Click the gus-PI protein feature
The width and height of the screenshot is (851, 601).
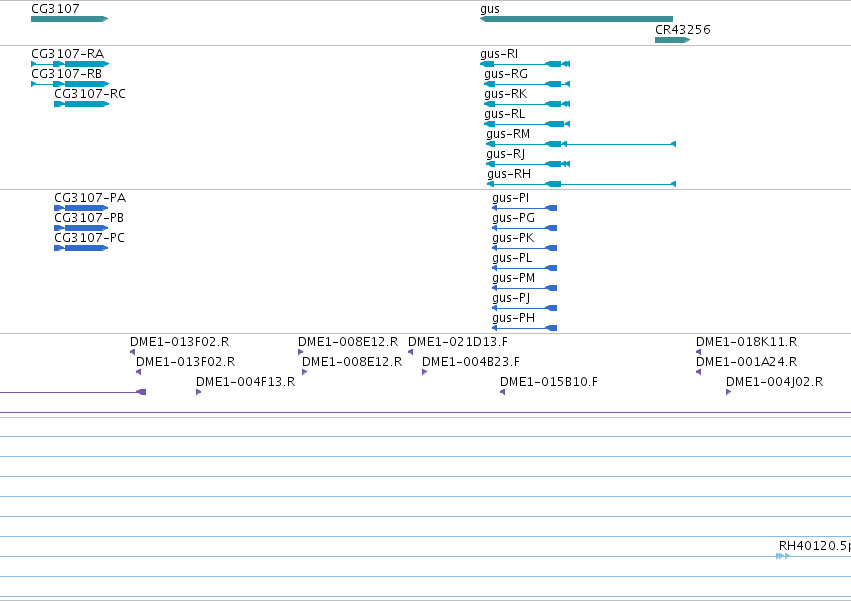[524, 208]
